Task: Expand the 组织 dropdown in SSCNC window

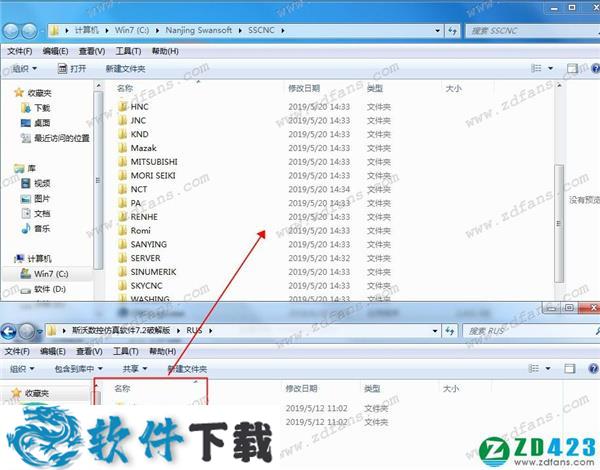Action: click(x=24, y=69)
